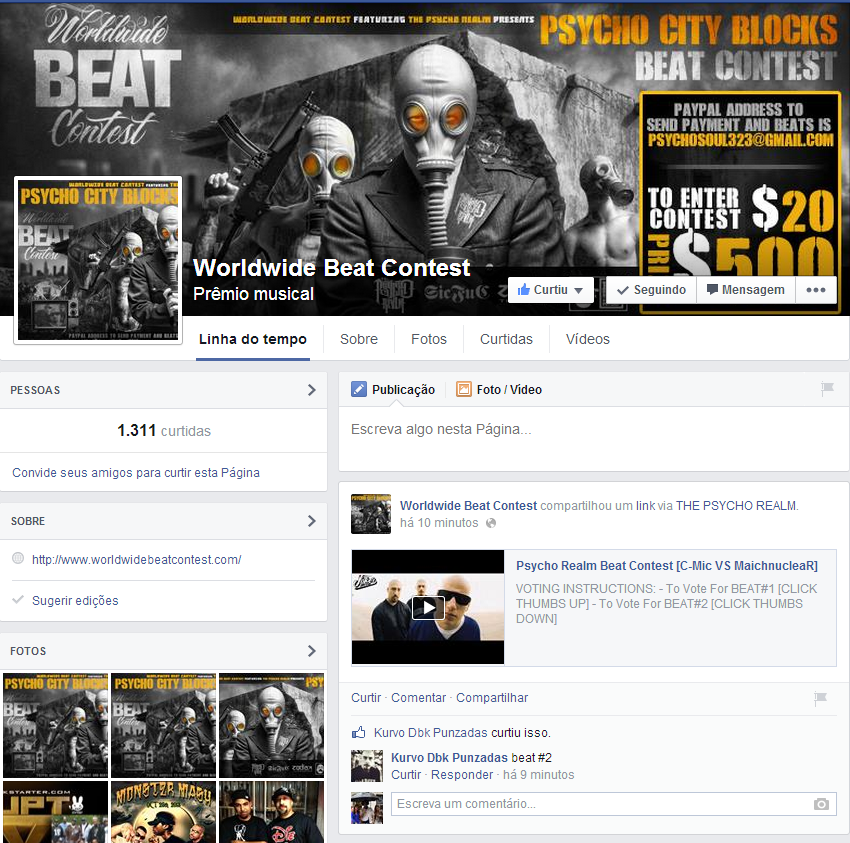Image resolution: width=850 pixels, height=843 pixels.
Task: Open second Psycho City Blocks photo thumbnail
Action: [163, 725]
